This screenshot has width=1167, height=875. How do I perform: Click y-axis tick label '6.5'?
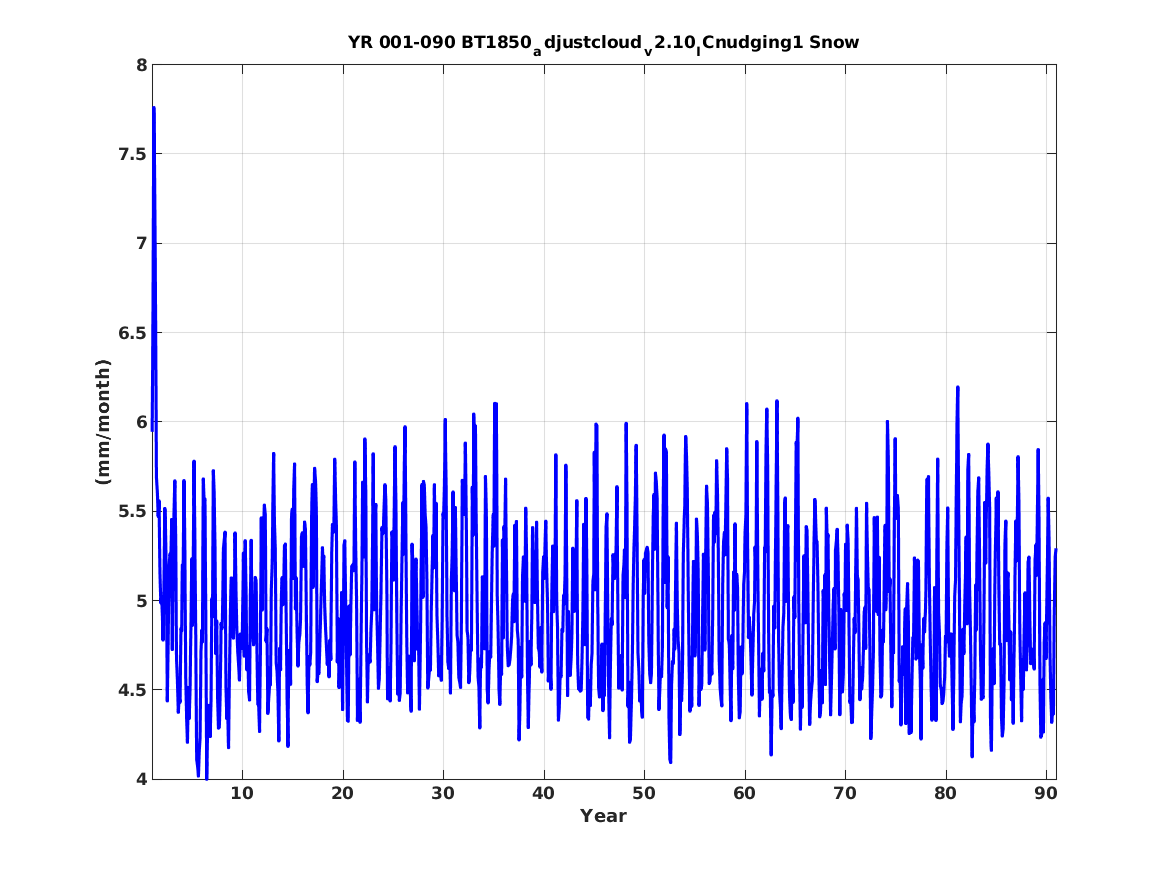pos(133,333)
